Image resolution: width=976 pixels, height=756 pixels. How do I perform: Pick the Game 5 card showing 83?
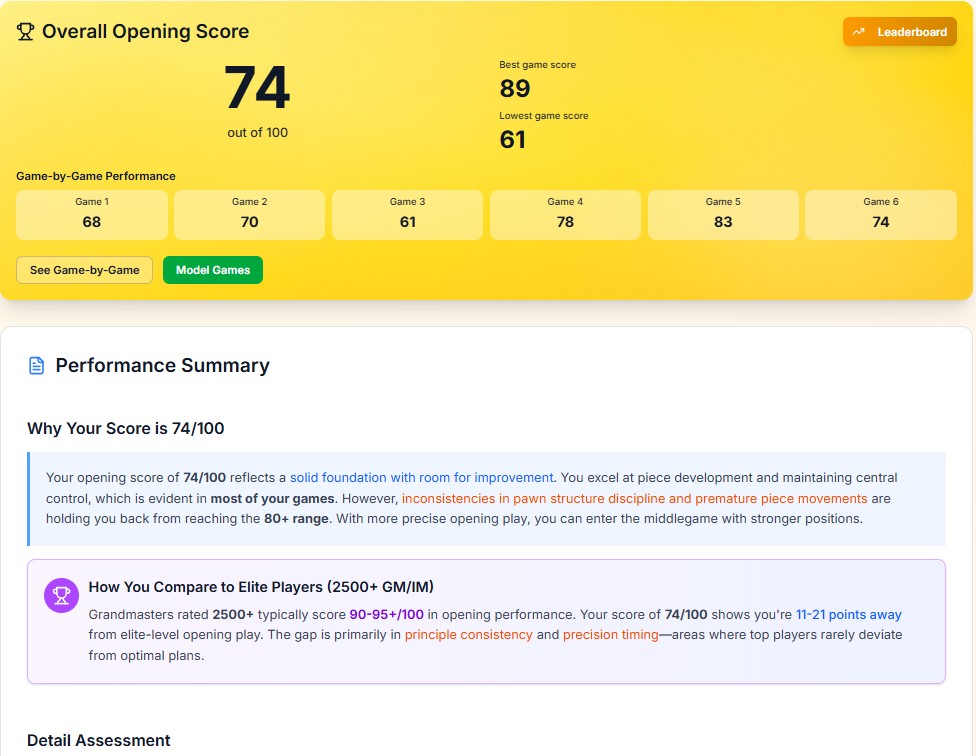tap(723, 215)
